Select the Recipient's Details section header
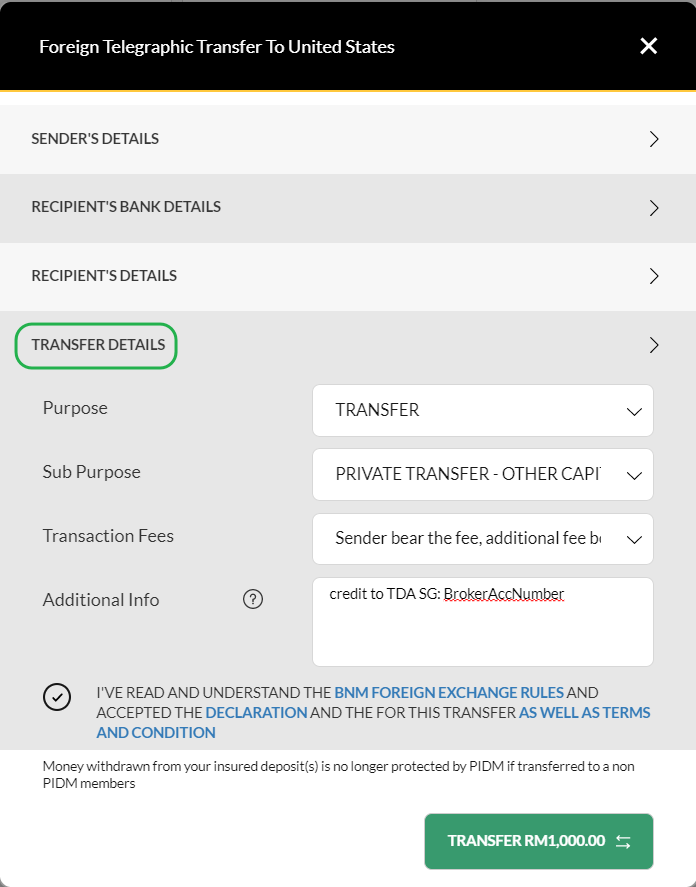The width and height of the screenshot is (696, 887). 104,276
